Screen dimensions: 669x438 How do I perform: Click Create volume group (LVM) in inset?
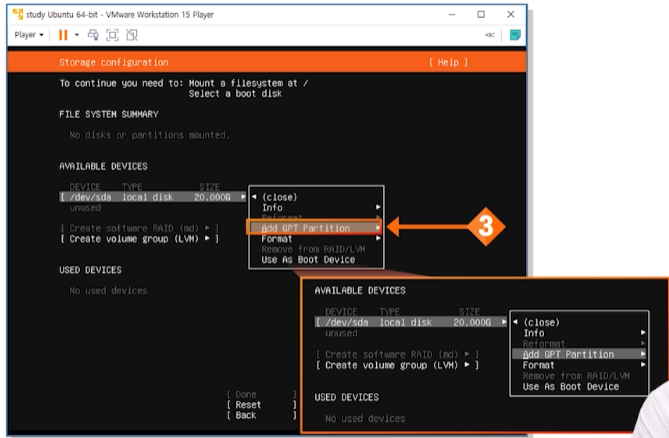tap(398, 365)
